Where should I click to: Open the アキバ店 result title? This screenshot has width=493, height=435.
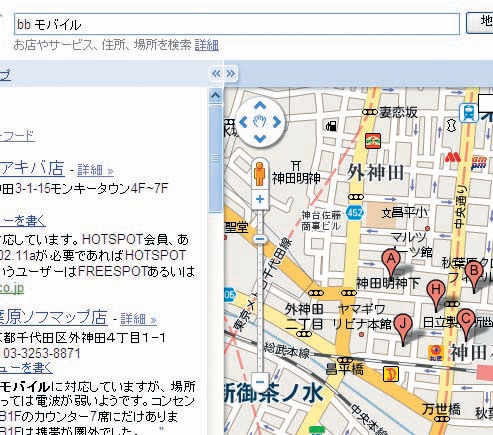[32, 168]
